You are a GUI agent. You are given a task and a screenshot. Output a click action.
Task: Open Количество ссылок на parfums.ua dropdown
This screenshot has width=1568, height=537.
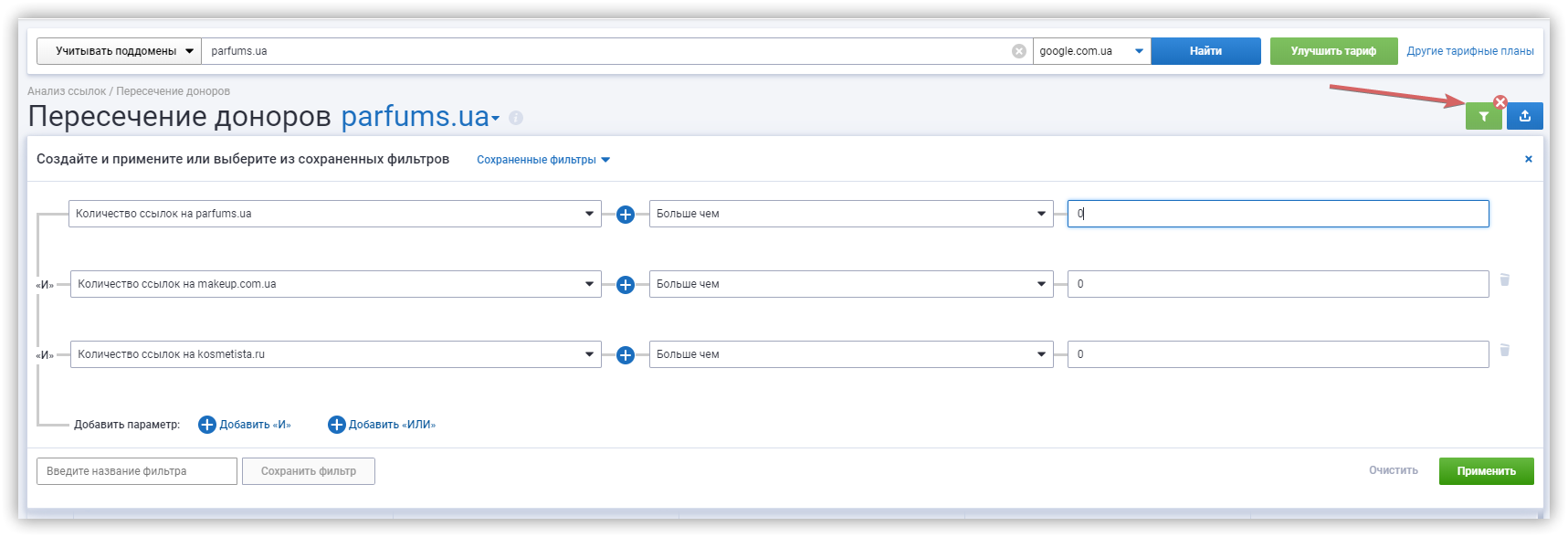(x=335, y=214)
